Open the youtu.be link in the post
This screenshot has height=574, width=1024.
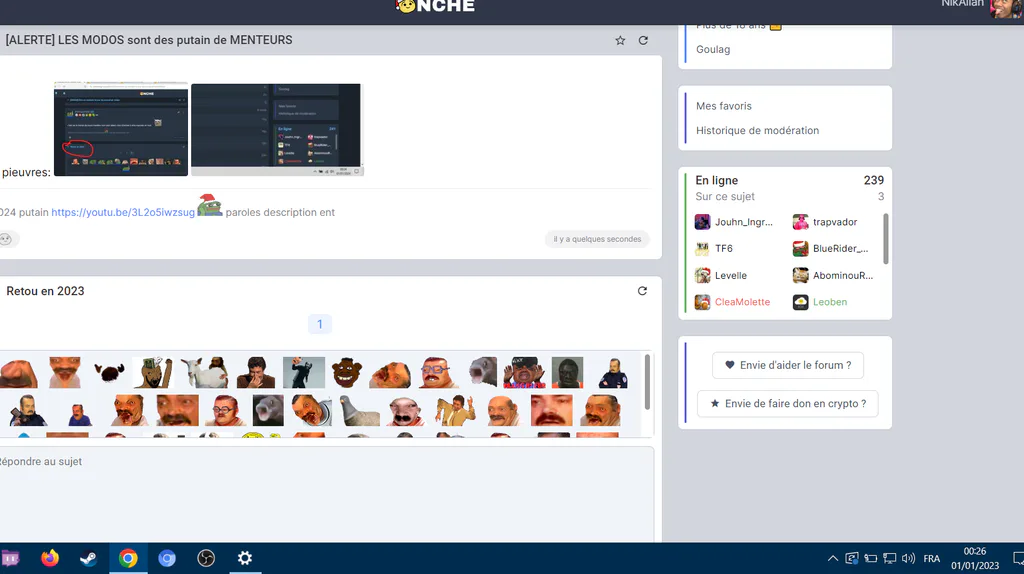pyautogui.click(x=123, y=212)
